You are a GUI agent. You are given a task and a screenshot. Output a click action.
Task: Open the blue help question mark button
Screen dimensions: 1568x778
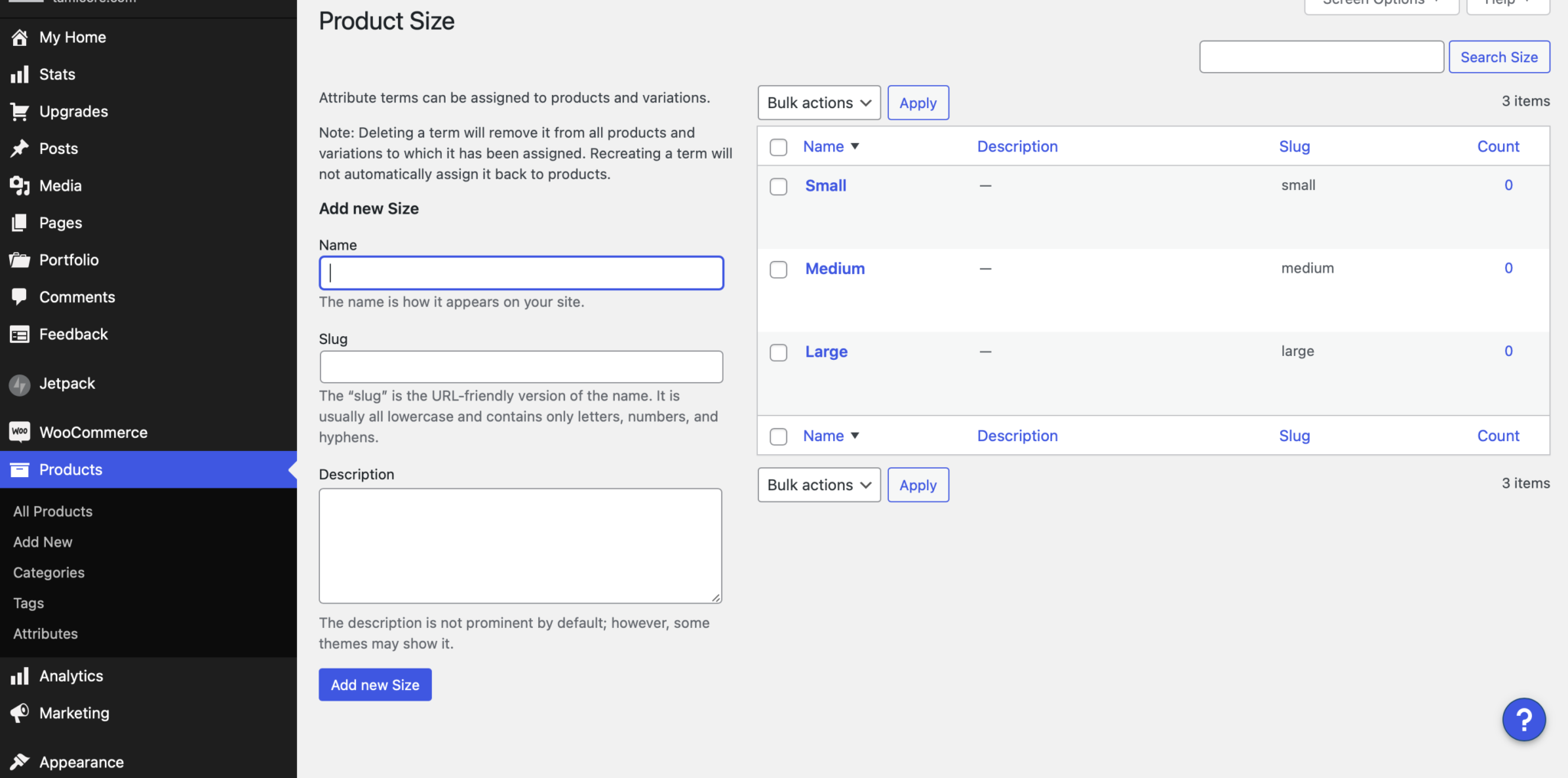click(x=1524, y=720)
